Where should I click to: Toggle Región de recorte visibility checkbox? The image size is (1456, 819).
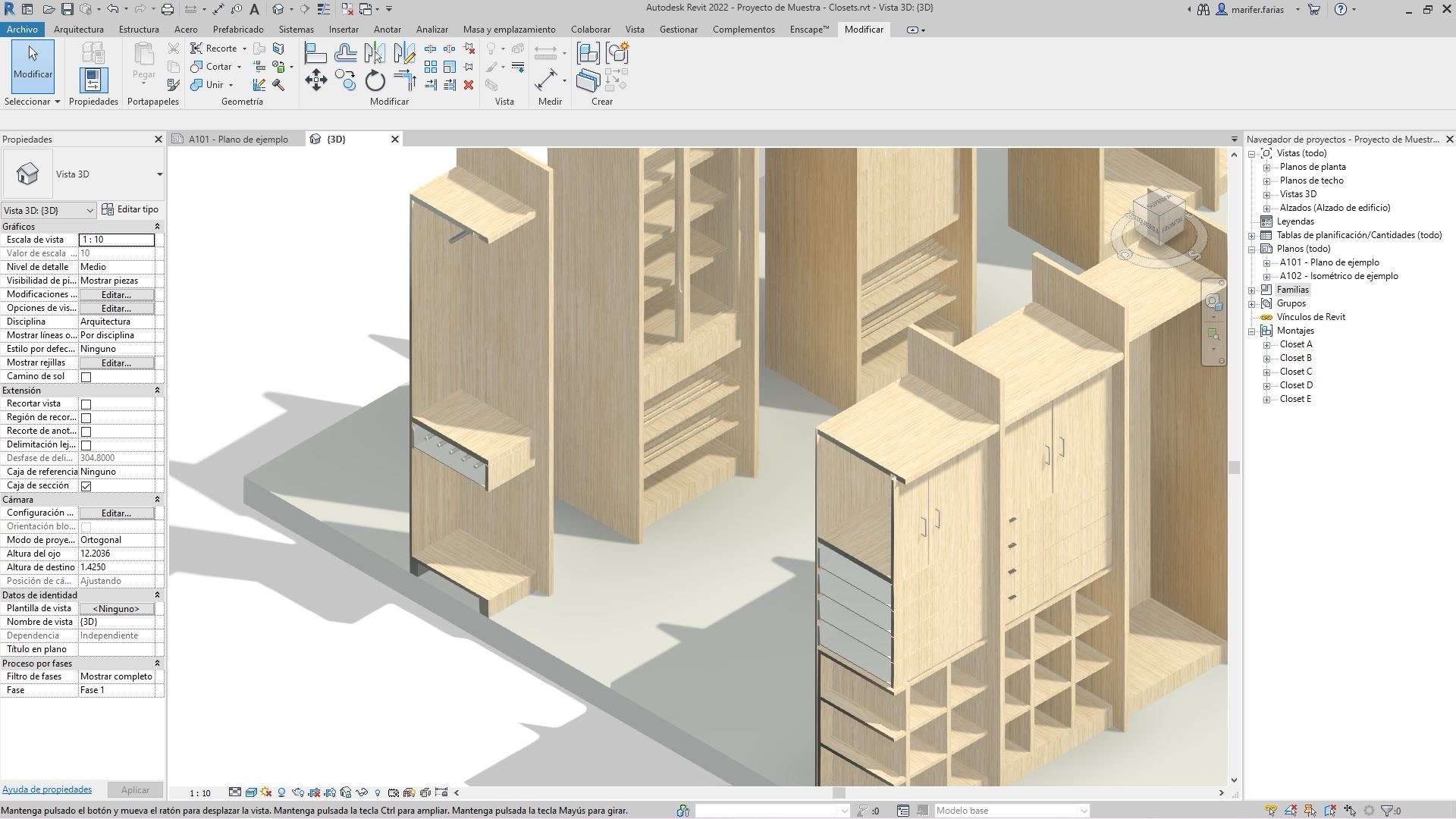click(86, 417)
